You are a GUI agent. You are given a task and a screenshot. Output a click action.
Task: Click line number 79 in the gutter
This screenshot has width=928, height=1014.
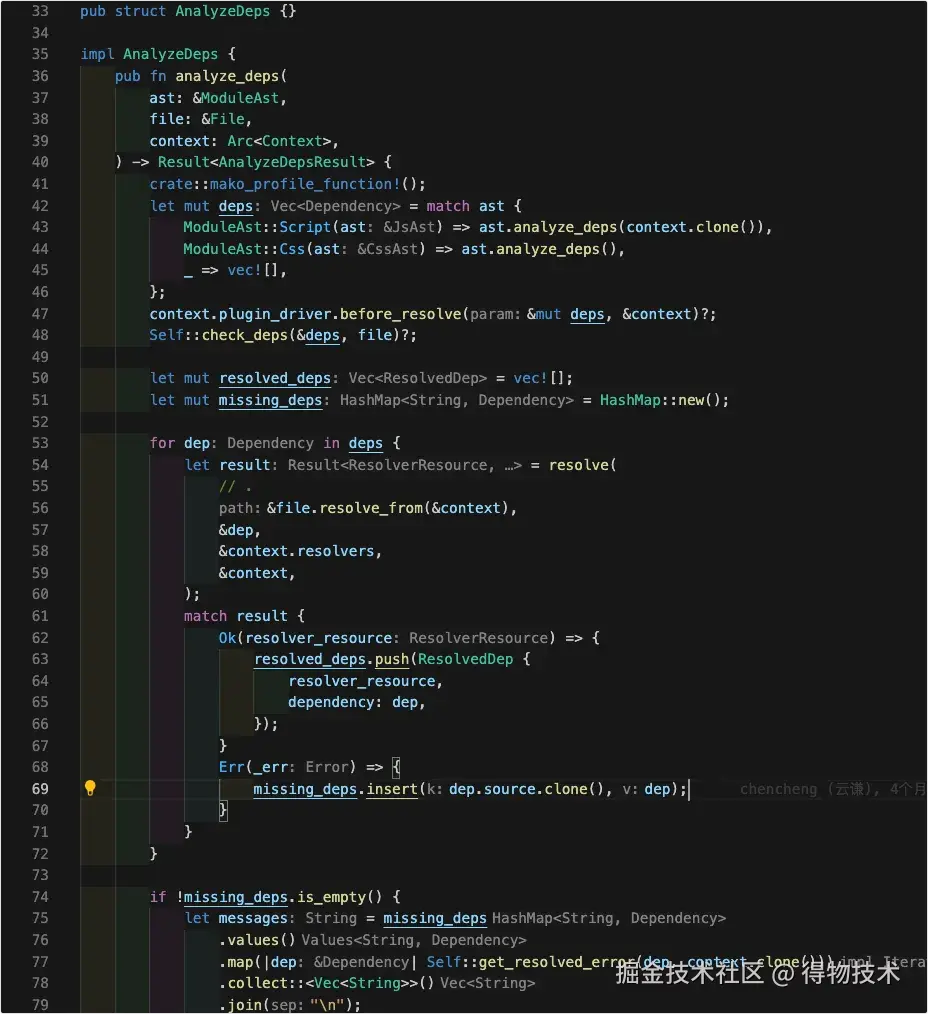point(40,1004)
